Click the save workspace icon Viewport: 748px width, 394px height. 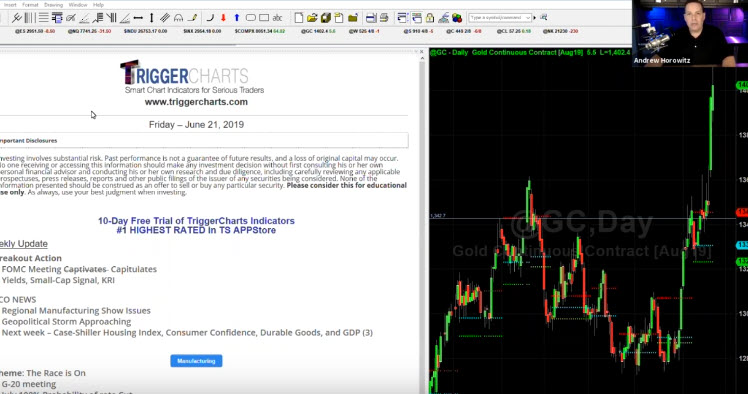pyautogui.click(x=326, y=18)
